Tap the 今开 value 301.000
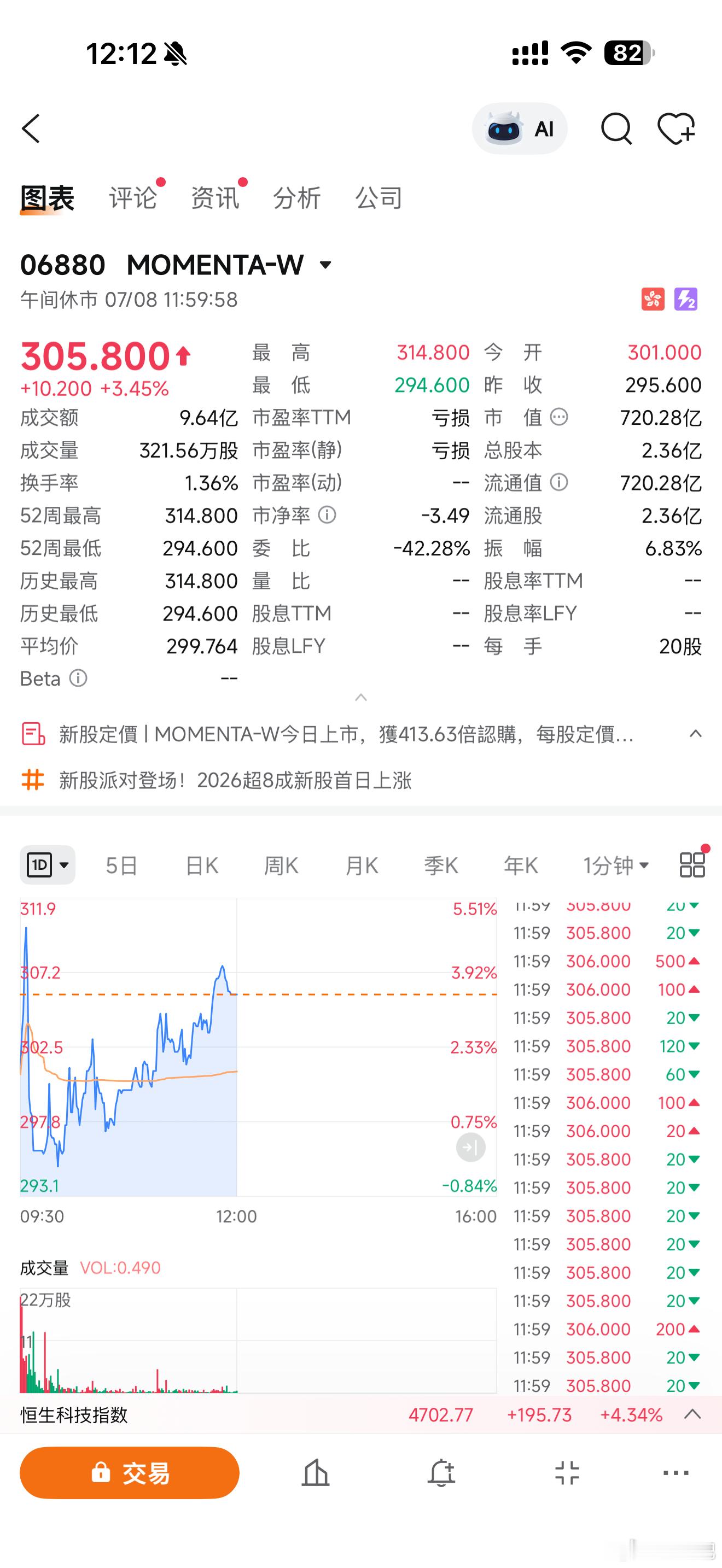This screenshot has width=722, height=1568. 664,352
